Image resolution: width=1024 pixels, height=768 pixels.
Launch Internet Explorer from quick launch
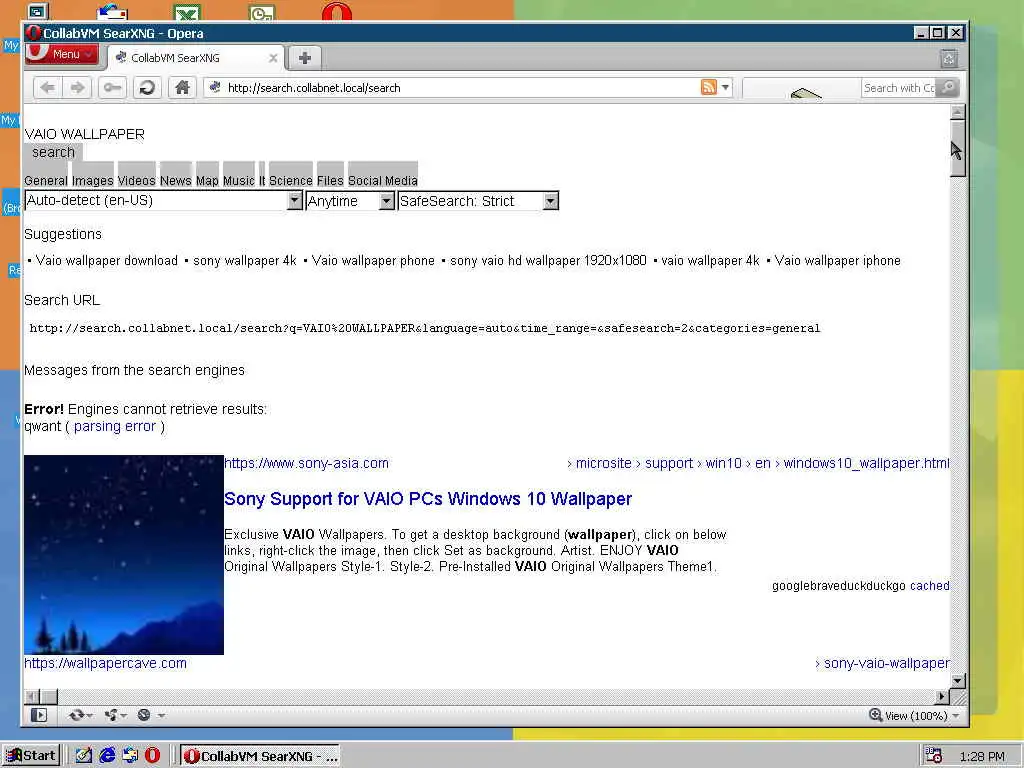coord(107,756)
